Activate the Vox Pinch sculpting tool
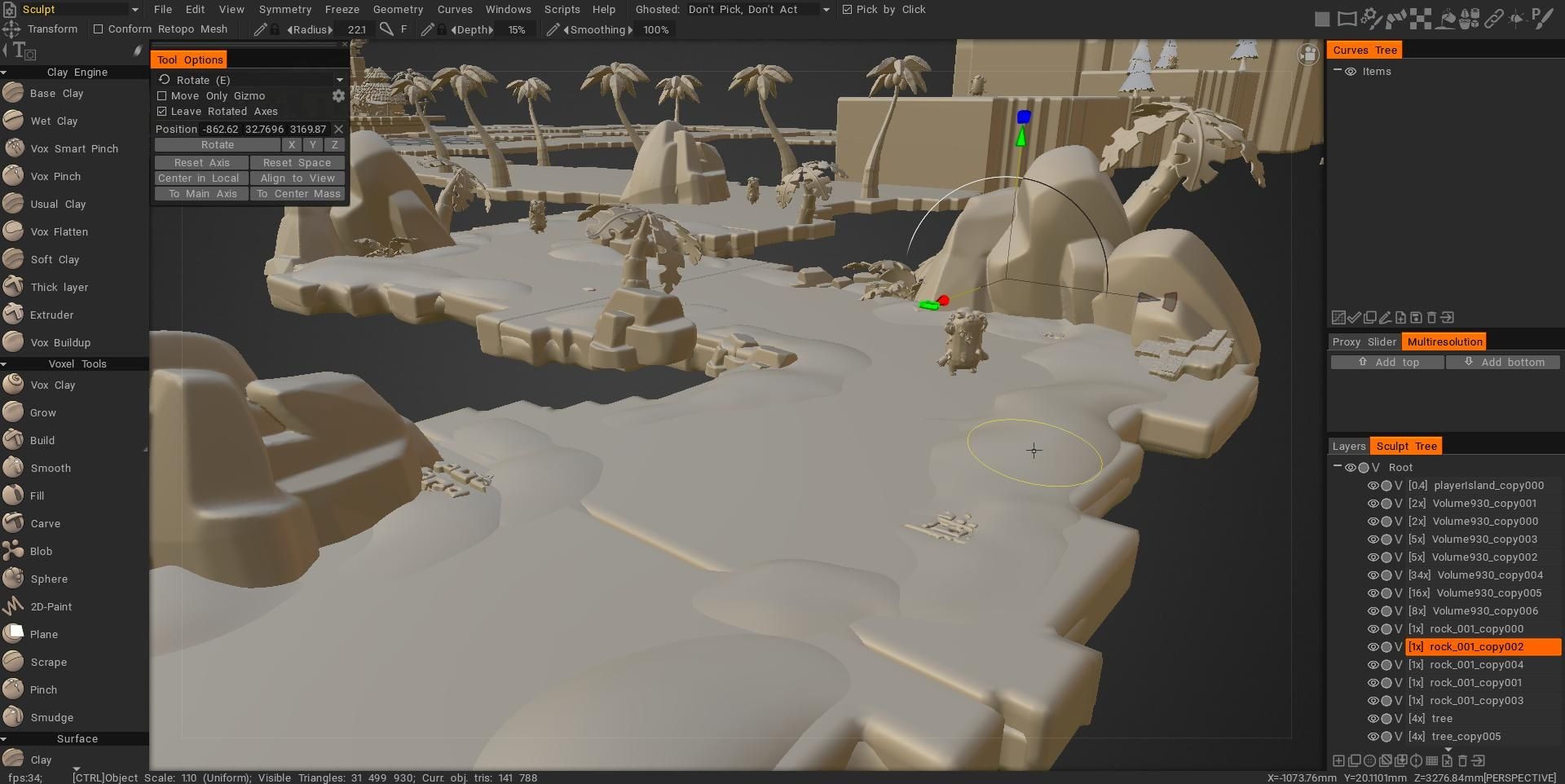This screenshot has height=784, width=1565. 54,176
